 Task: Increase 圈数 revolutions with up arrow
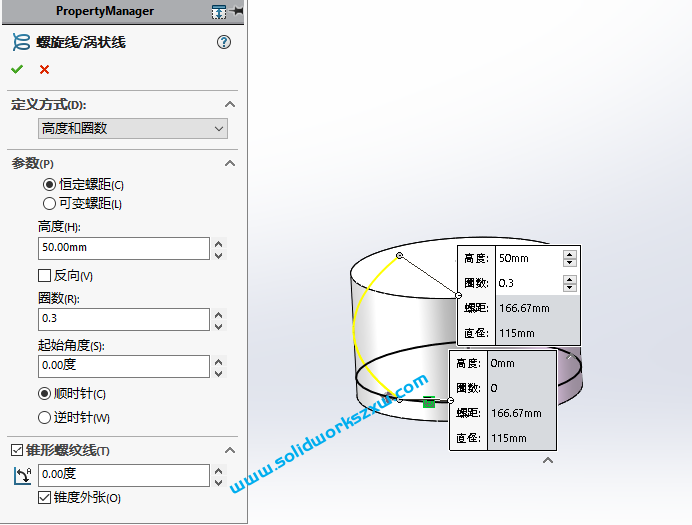pyautogui.click(x=218, y=315)
